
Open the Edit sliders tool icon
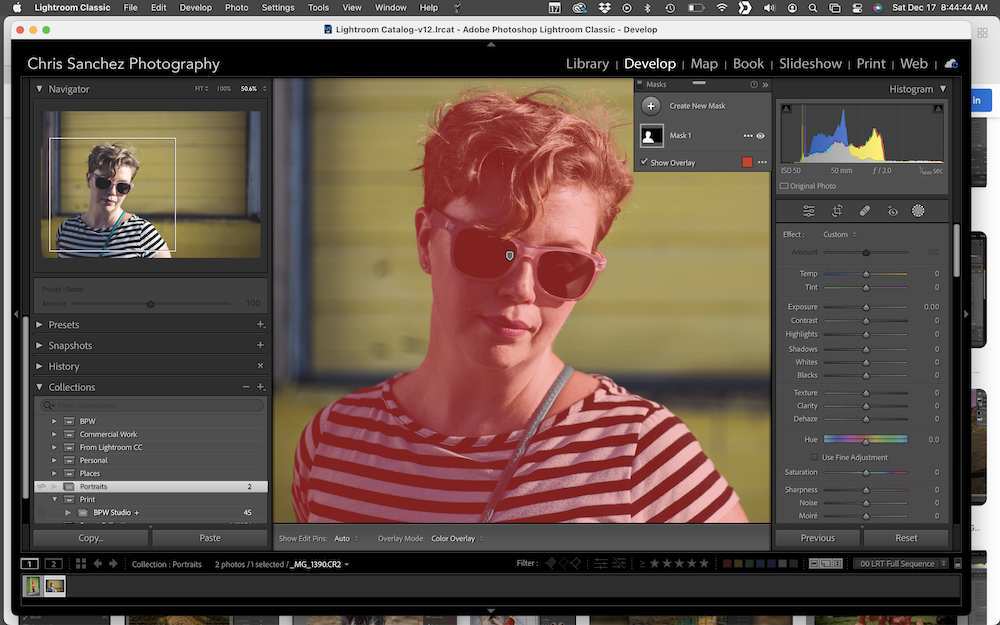click(809, 211)
